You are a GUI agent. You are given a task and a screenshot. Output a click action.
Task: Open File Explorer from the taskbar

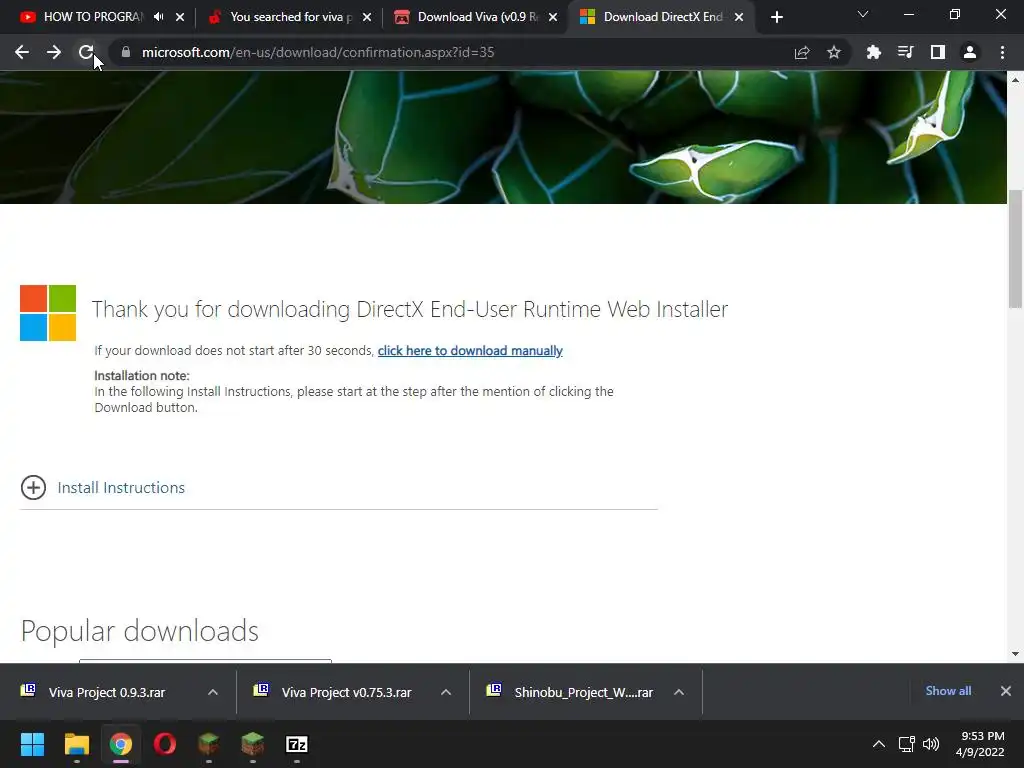[76, 744]
